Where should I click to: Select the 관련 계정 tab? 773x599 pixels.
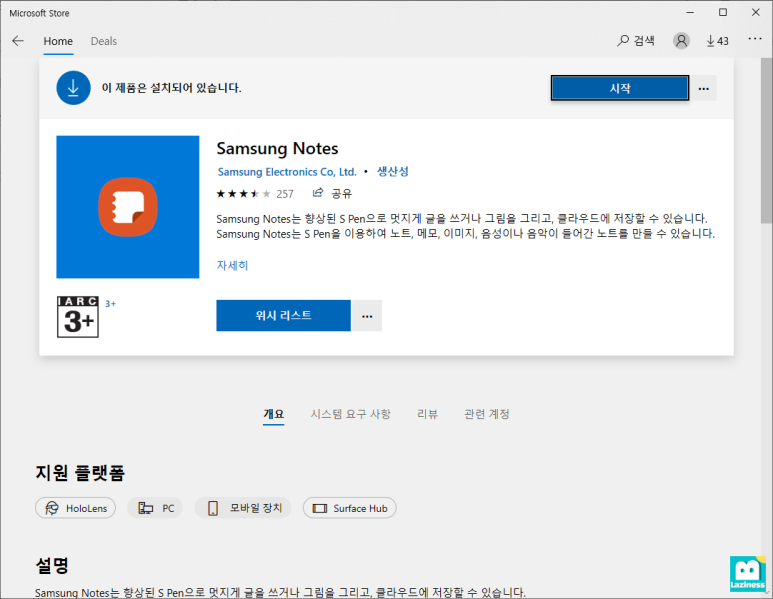[x=487, y=414]
